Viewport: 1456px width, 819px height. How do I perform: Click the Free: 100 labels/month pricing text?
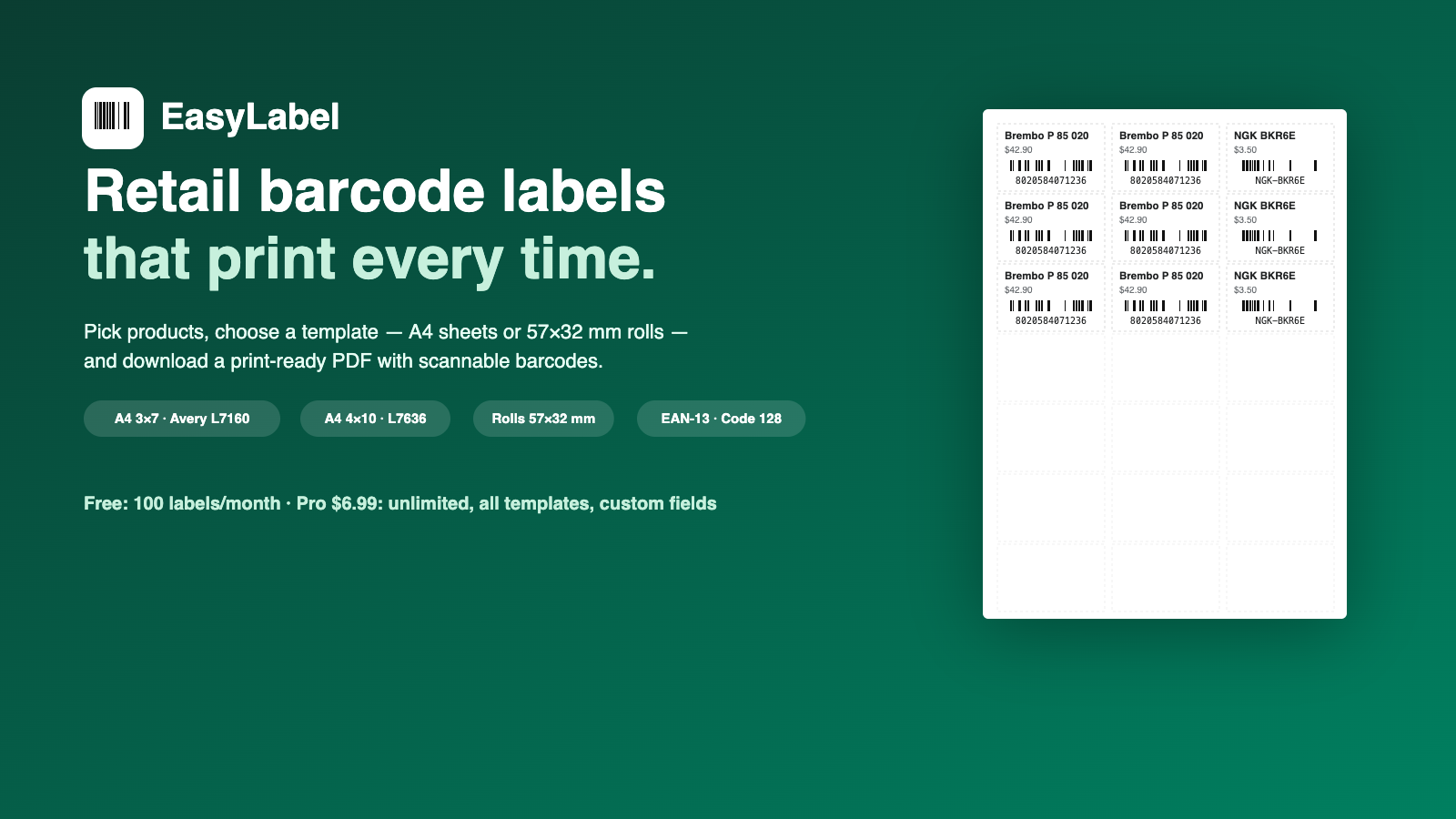click(400, 503)
